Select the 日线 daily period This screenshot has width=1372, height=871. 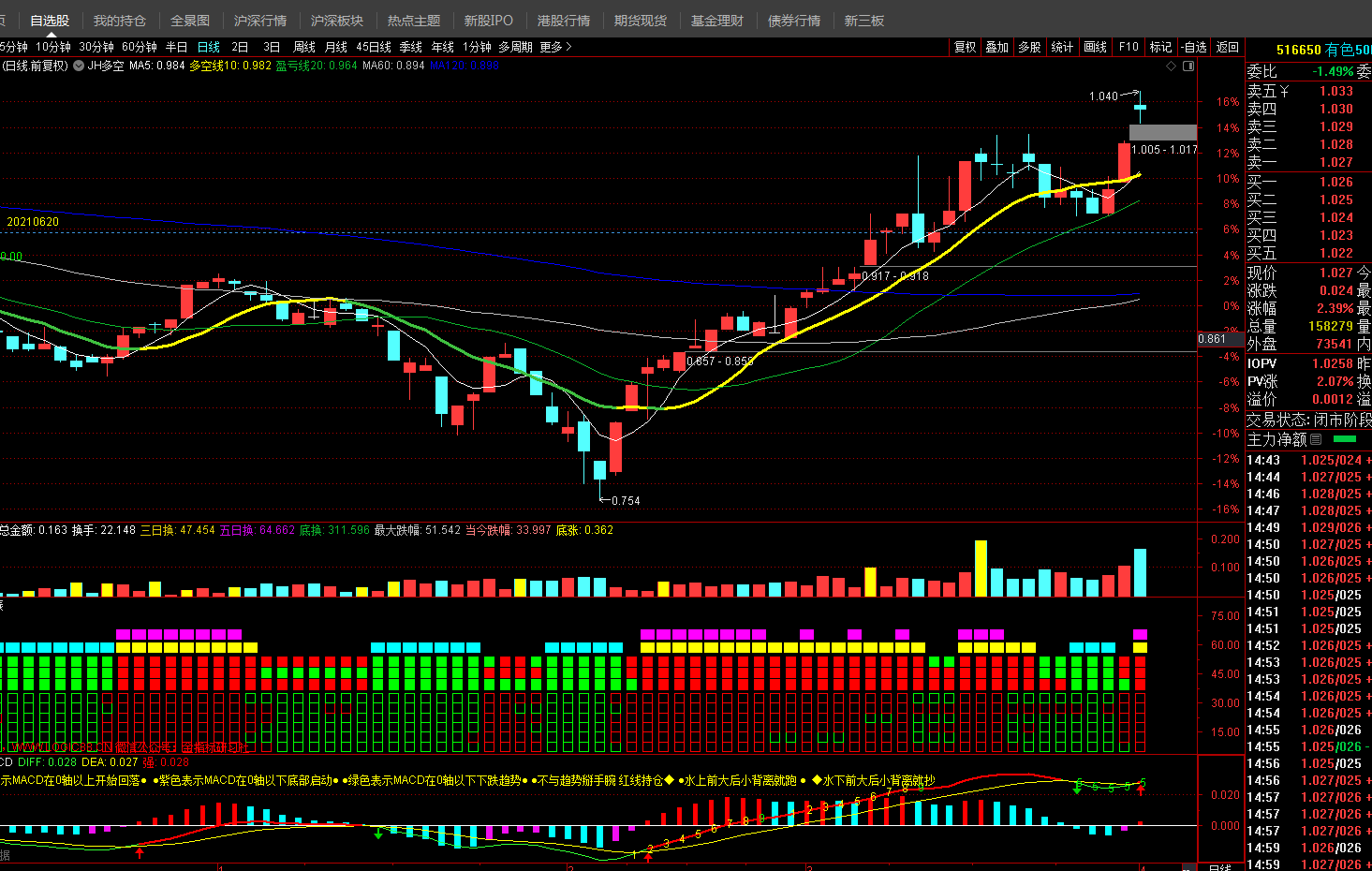point(209,47)
